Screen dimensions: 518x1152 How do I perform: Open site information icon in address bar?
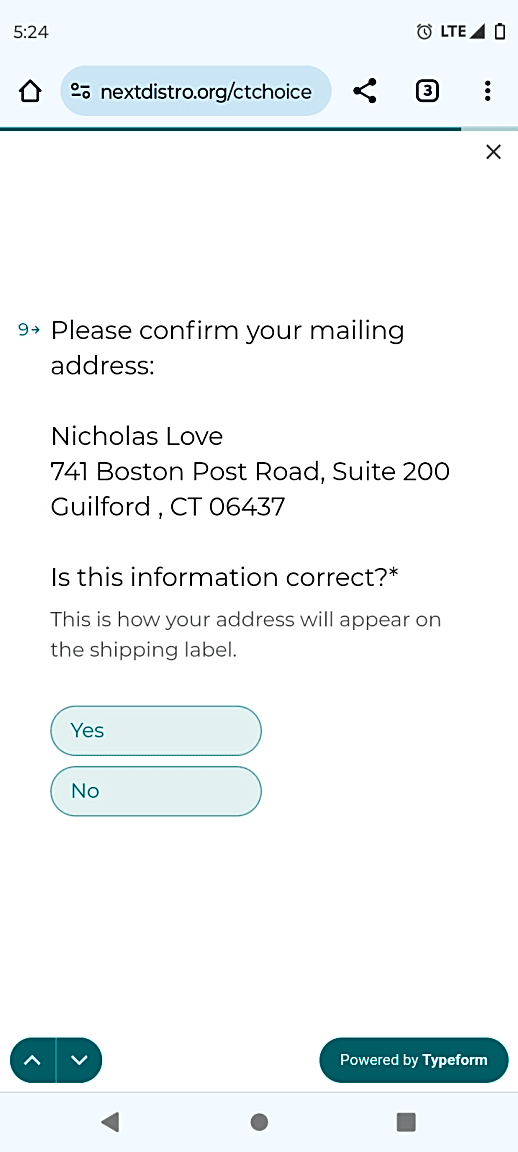80,91
